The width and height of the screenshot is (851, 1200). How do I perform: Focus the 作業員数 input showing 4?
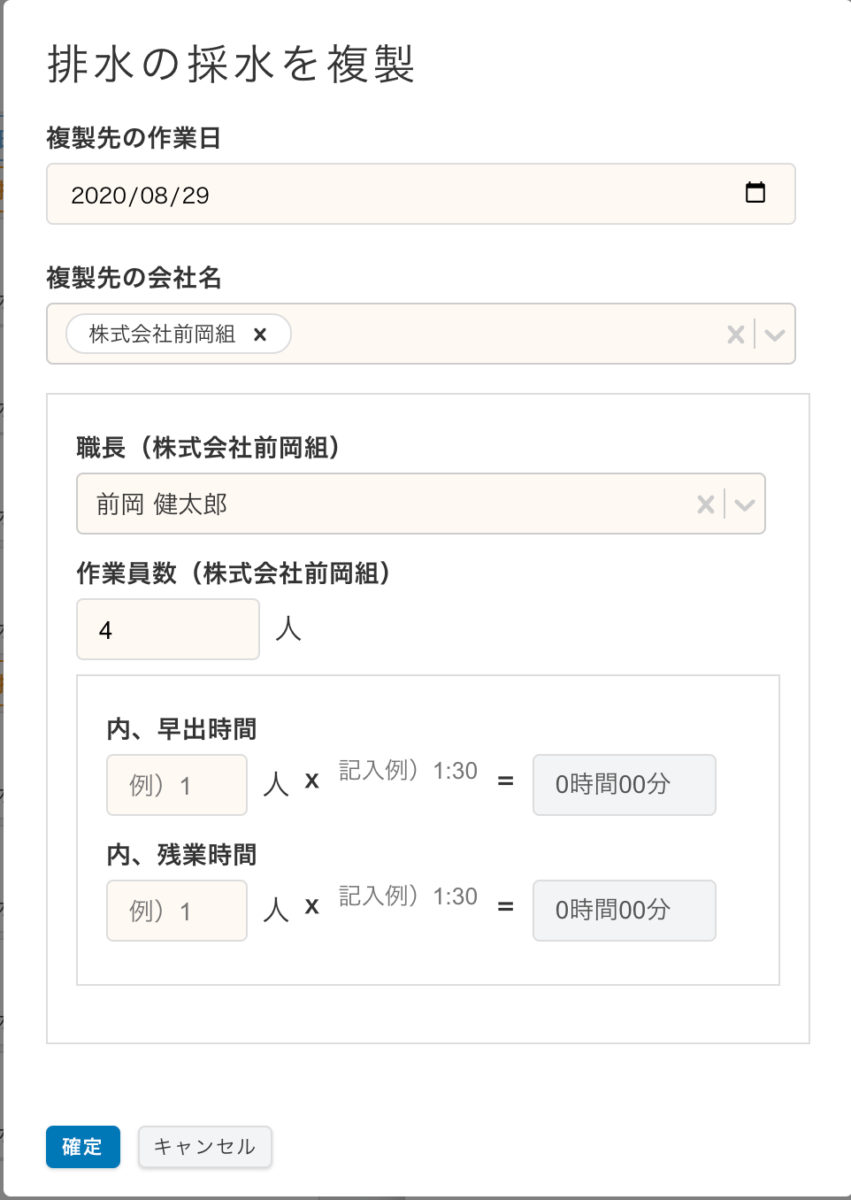pos(168,630)
